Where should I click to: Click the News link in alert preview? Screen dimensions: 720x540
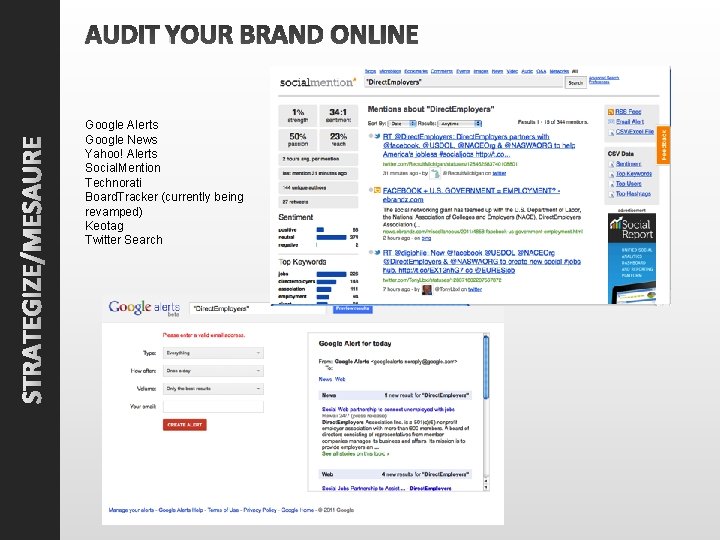325,379
